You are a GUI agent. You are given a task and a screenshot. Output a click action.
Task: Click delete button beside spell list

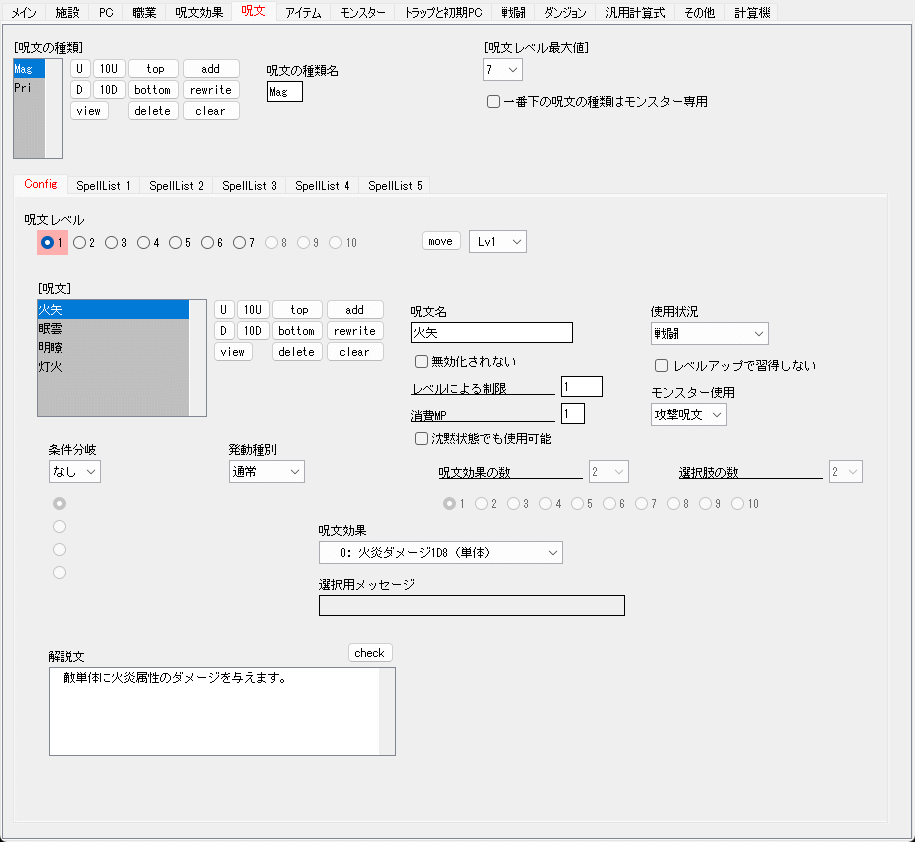(x=297, y=352)
